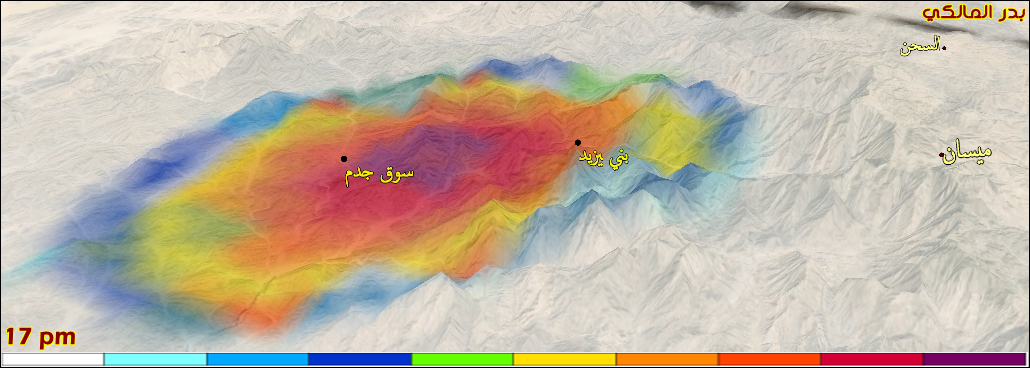
Task: Click the green legend color swatch
Action: pyautogui.click(x=462, y=359)
